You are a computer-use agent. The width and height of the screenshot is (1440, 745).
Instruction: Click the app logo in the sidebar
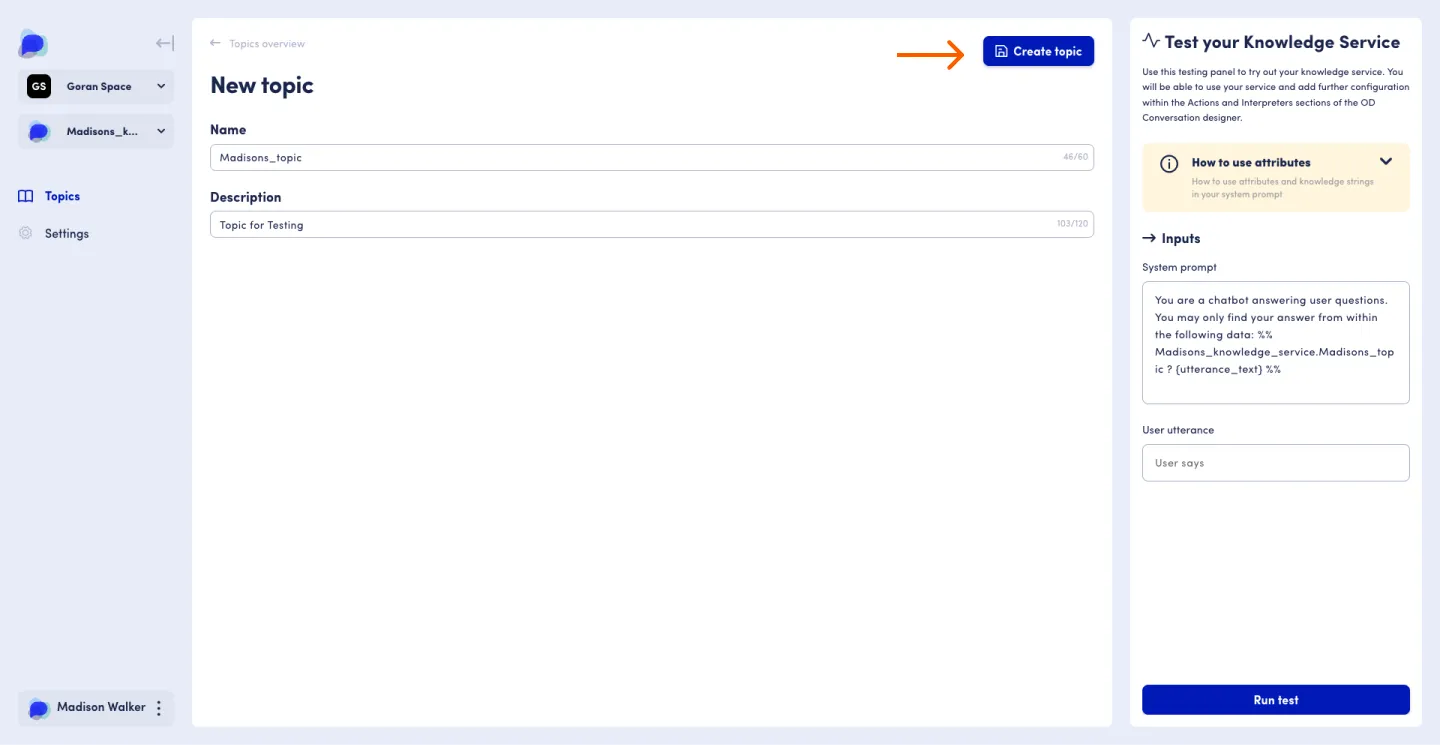tap(33, 44)
